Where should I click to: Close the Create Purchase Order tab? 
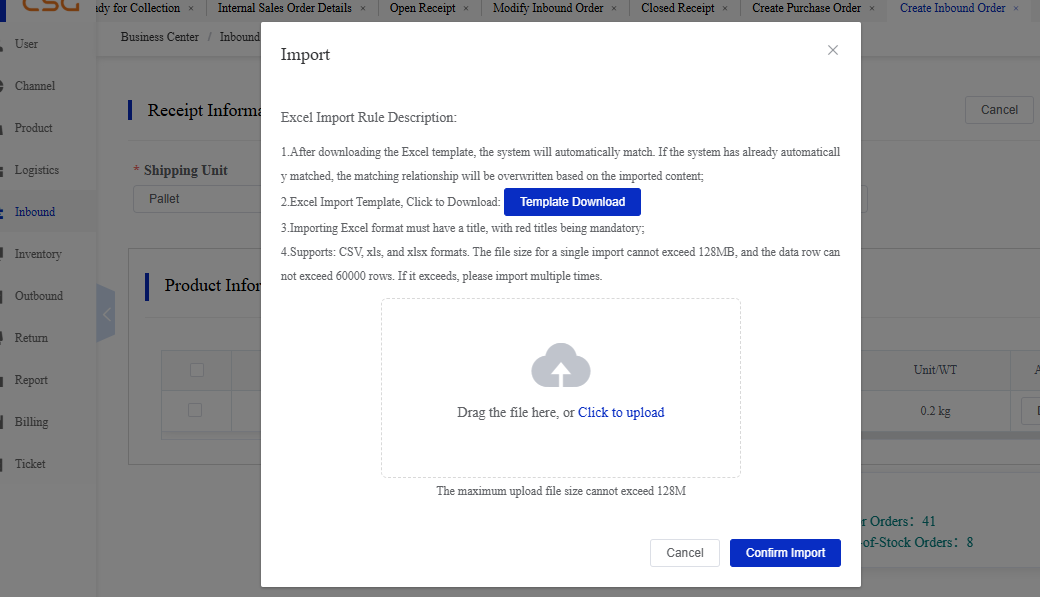(x=872, y=9)
